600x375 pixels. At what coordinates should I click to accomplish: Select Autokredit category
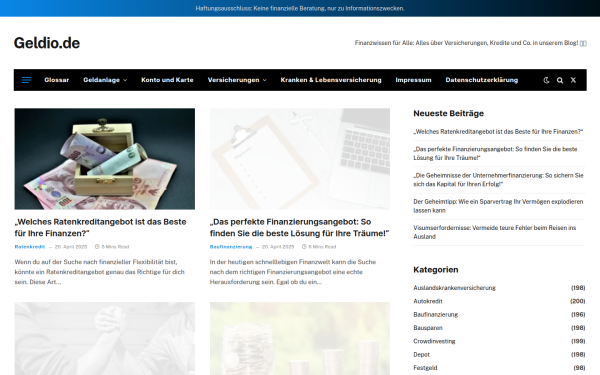point(428,301)
